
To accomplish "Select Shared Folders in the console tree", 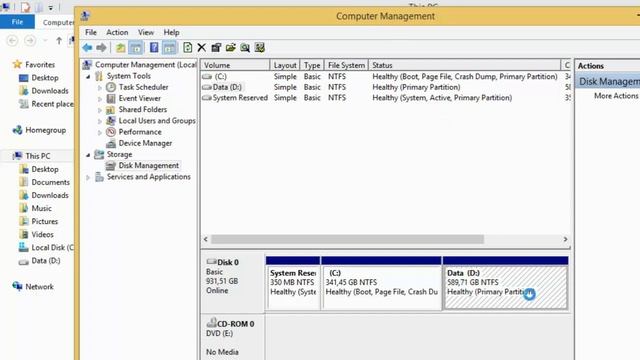I will (x=142, y=109).
